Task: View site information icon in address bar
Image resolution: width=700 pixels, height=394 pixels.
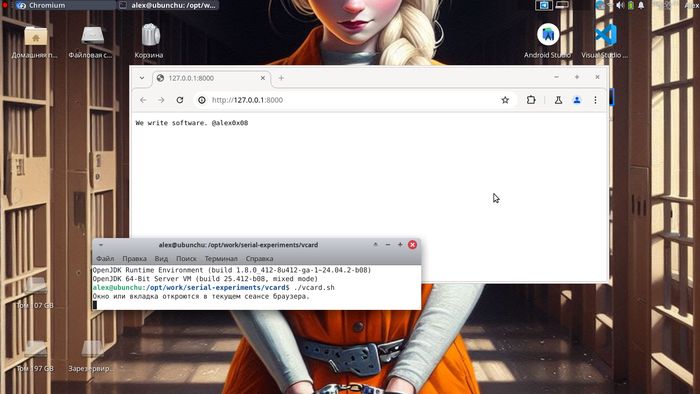Action: coord(202,100)
